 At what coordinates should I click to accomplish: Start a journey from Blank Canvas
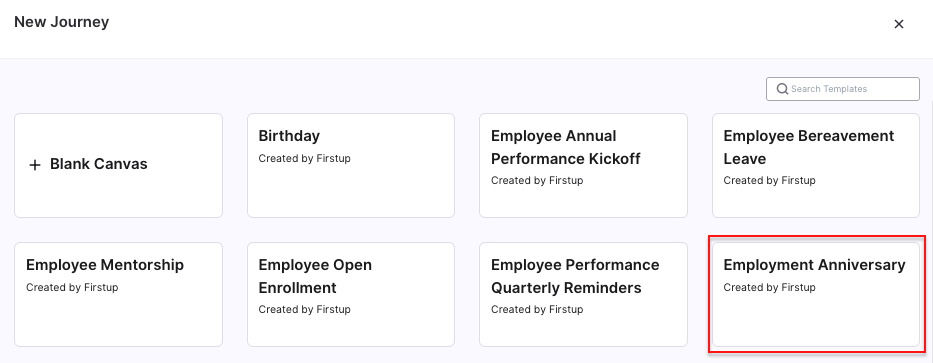[118, 165]
